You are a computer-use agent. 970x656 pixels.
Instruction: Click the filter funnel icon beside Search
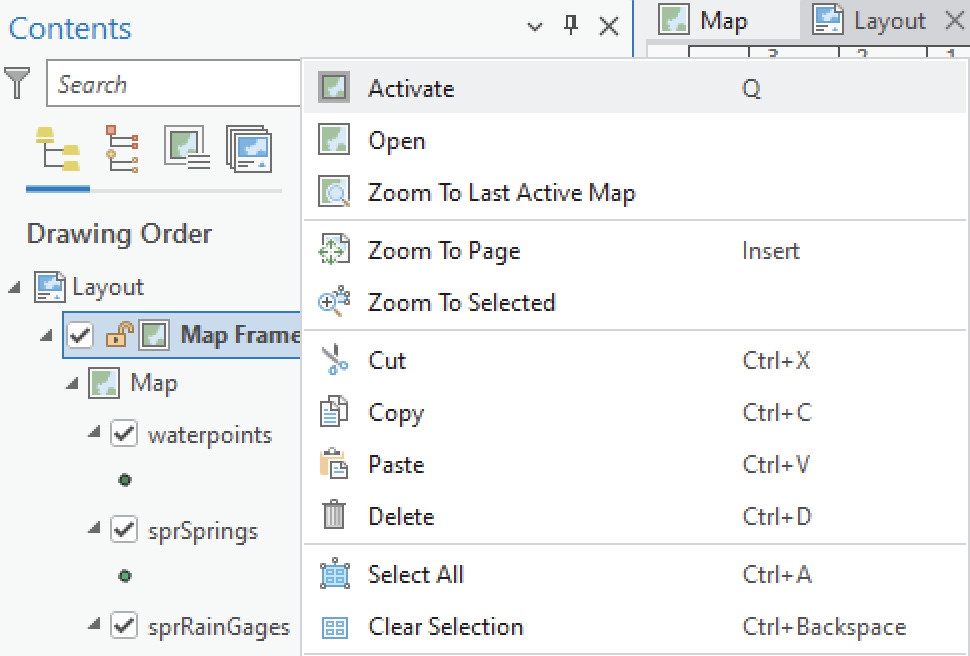(19, 84)
